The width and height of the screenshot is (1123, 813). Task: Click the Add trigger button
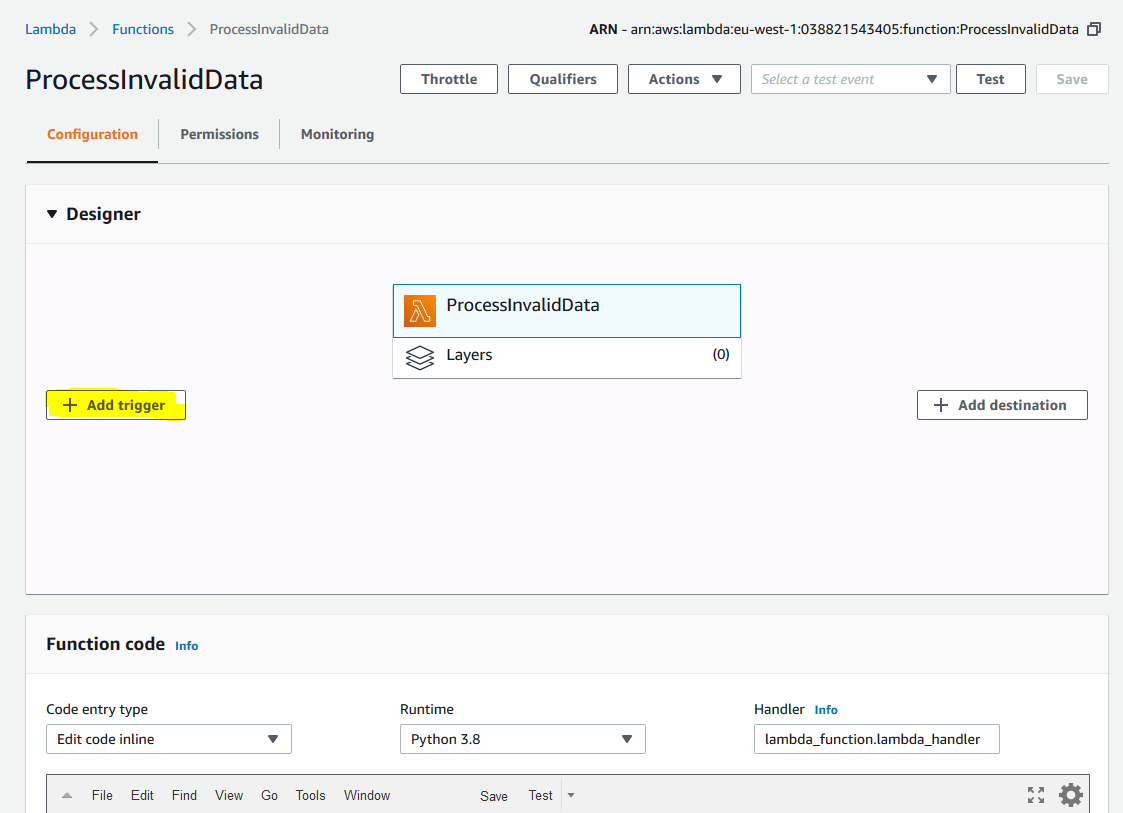point(116,405)
